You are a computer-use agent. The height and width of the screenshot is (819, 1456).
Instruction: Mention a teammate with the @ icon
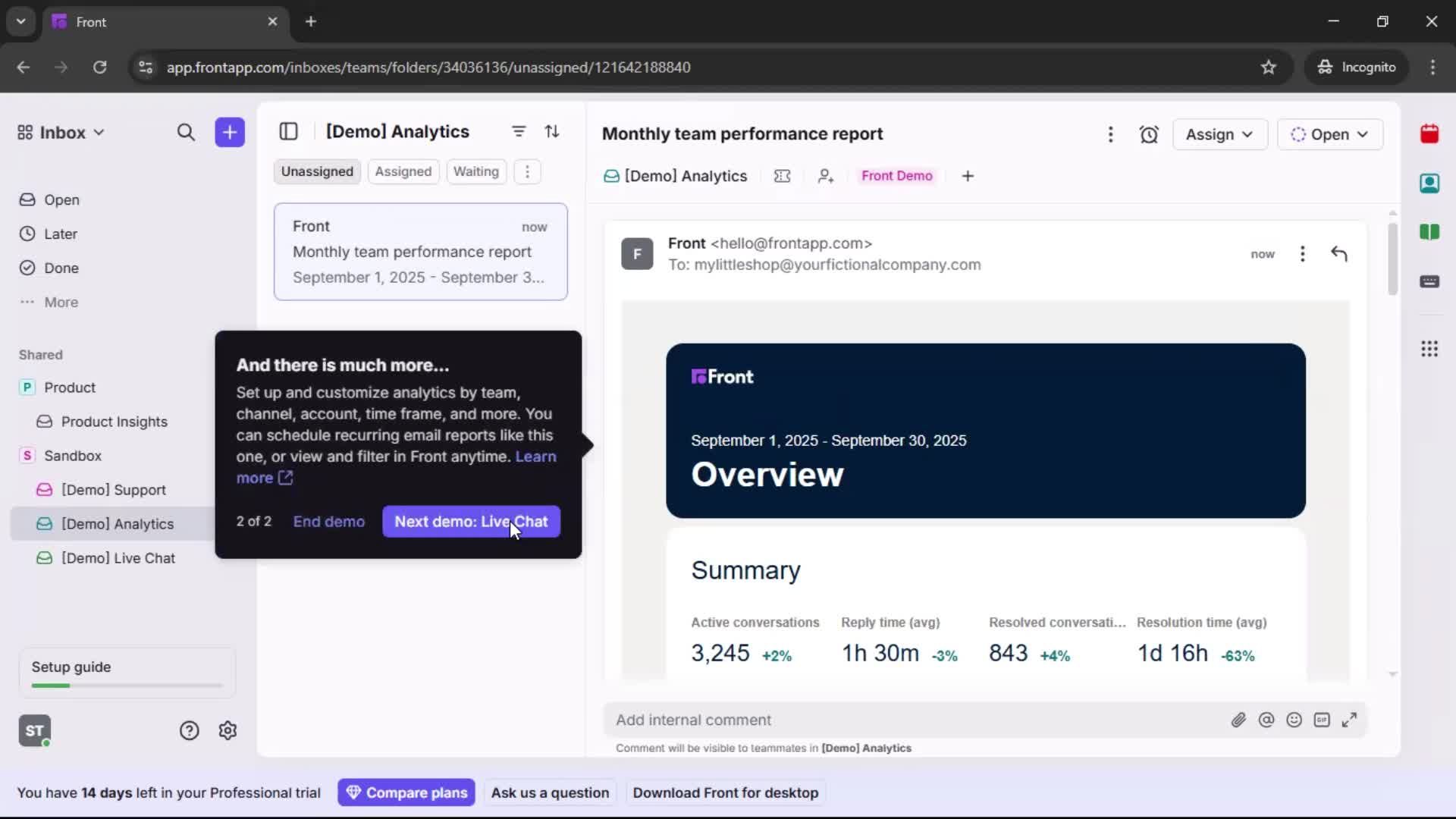[1267, 720]
